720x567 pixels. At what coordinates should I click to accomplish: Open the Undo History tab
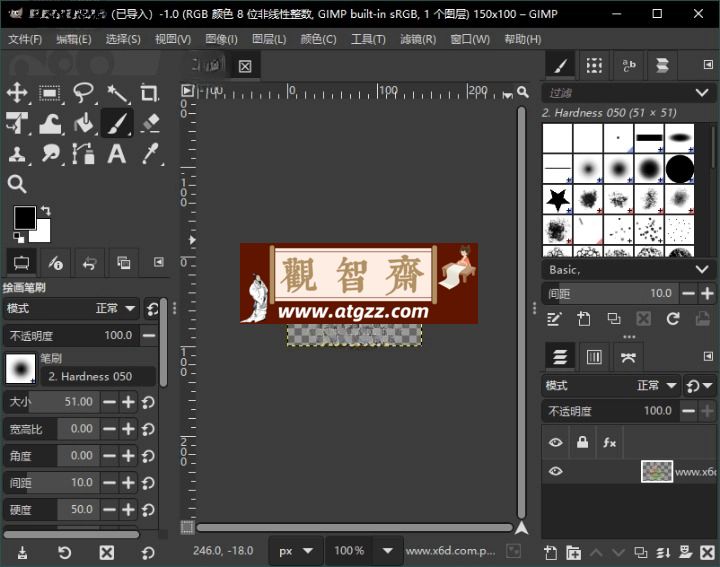89,263
